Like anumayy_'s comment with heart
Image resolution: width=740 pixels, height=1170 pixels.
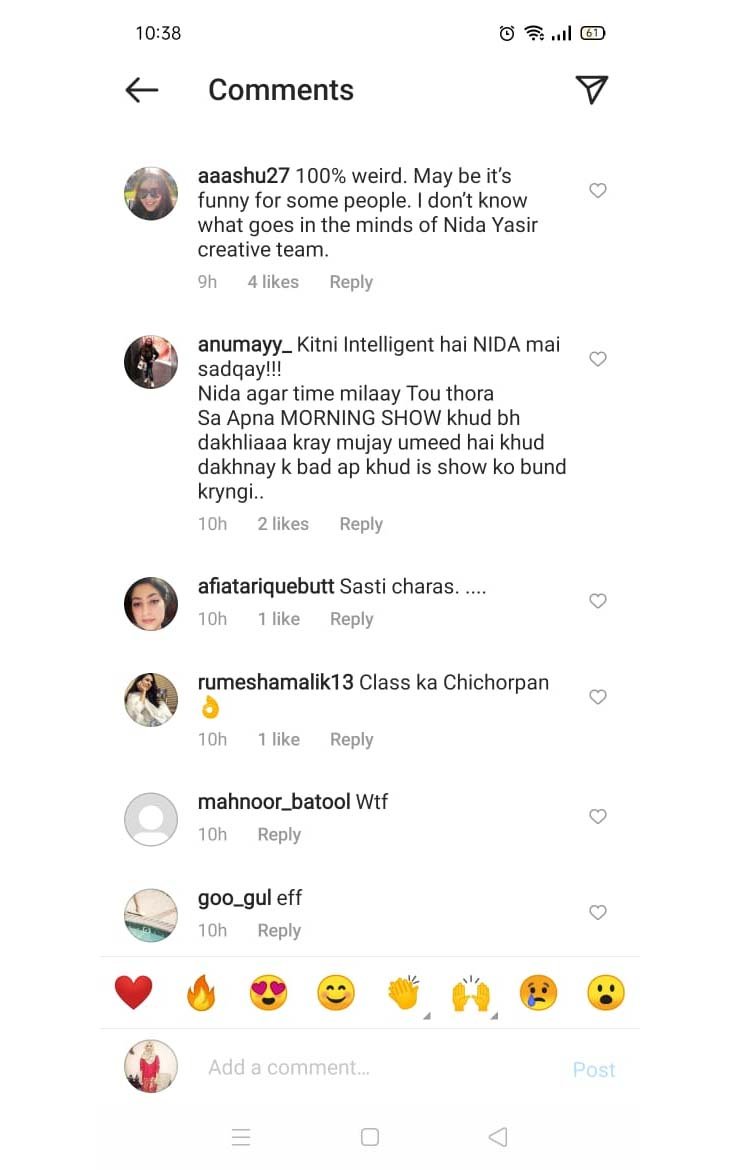tap(598, 359)
